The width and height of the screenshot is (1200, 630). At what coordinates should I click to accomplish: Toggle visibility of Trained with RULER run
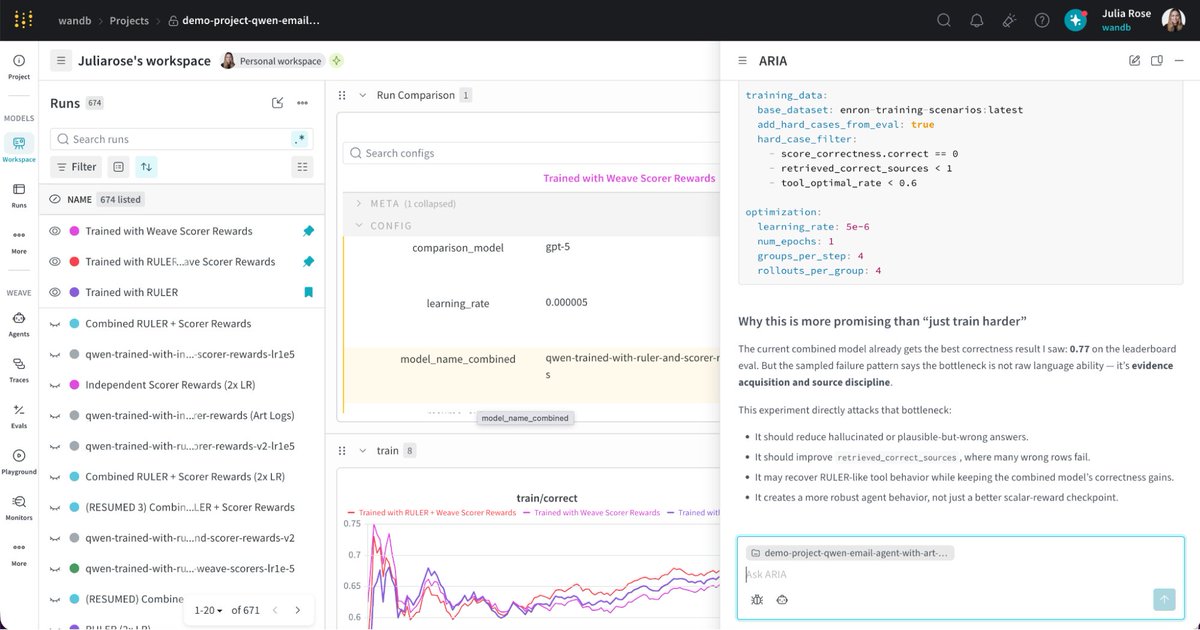coord(55,293)
